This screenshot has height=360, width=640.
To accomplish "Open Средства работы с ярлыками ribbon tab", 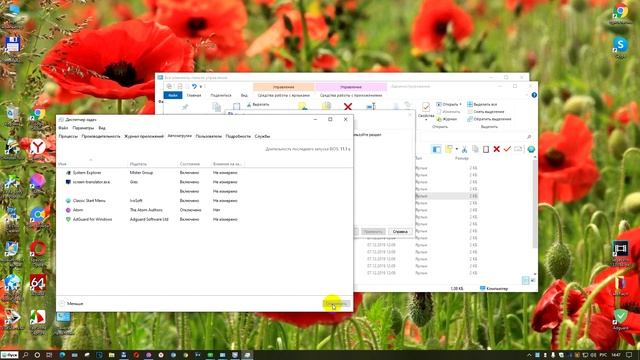I will 283,95.
